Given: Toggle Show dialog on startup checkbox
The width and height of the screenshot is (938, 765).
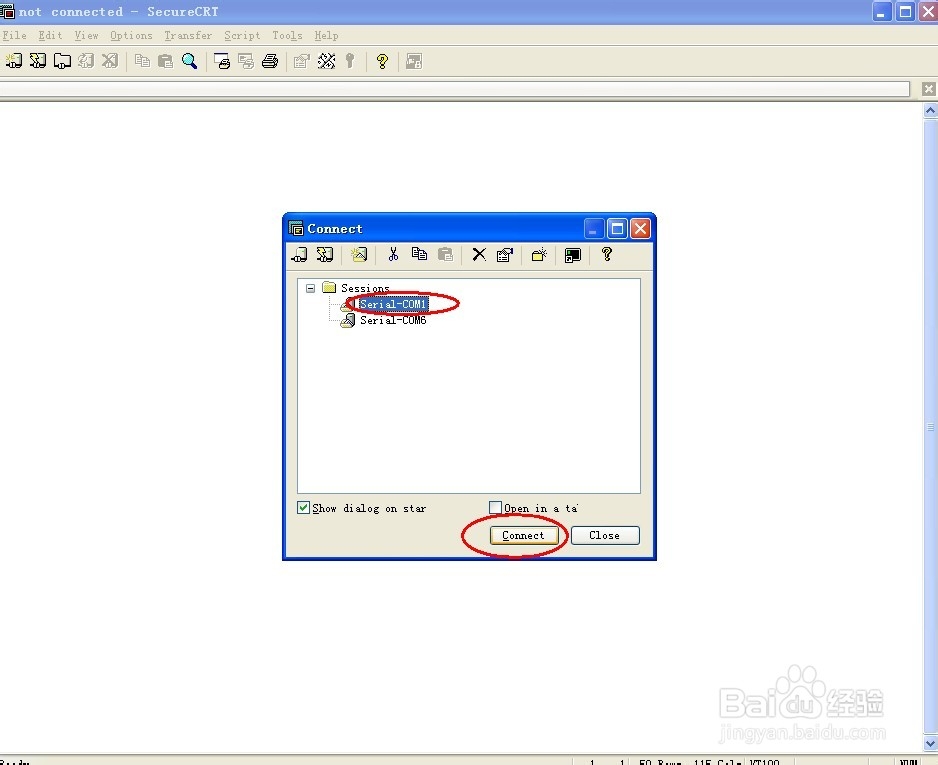Looking at the screenshot, I should coord(303,508).
